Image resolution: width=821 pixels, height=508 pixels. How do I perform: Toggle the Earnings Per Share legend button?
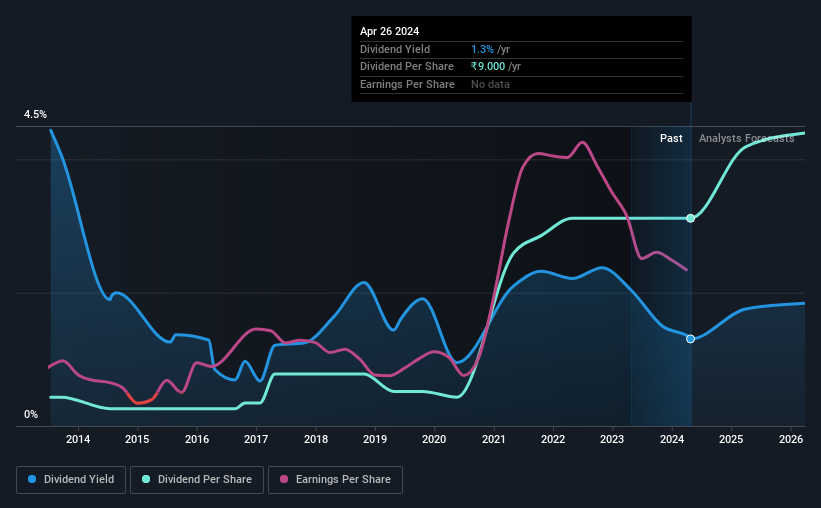[335, 480]
